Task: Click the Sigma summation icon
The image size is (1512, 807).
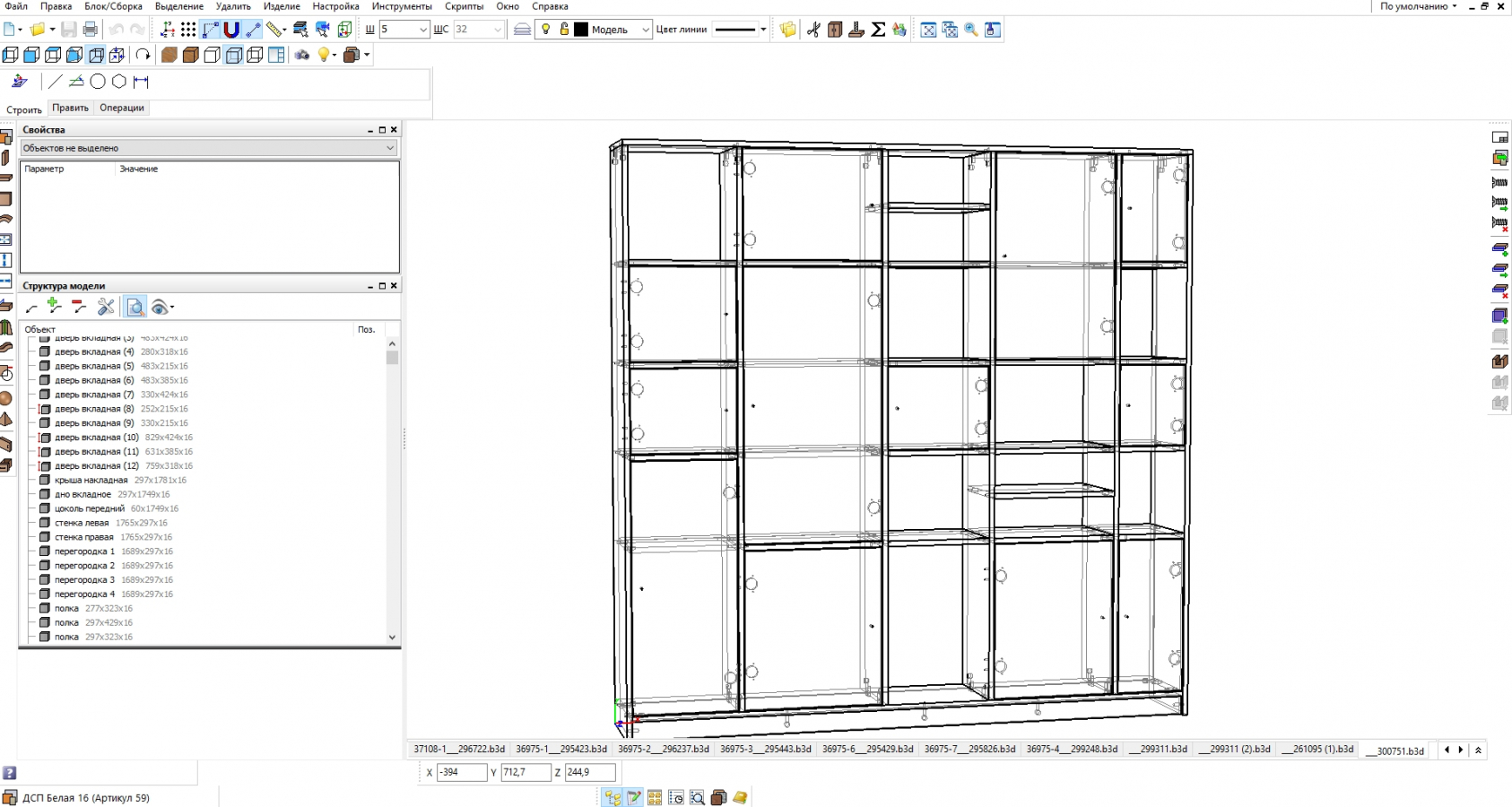Action: point(879,30)
